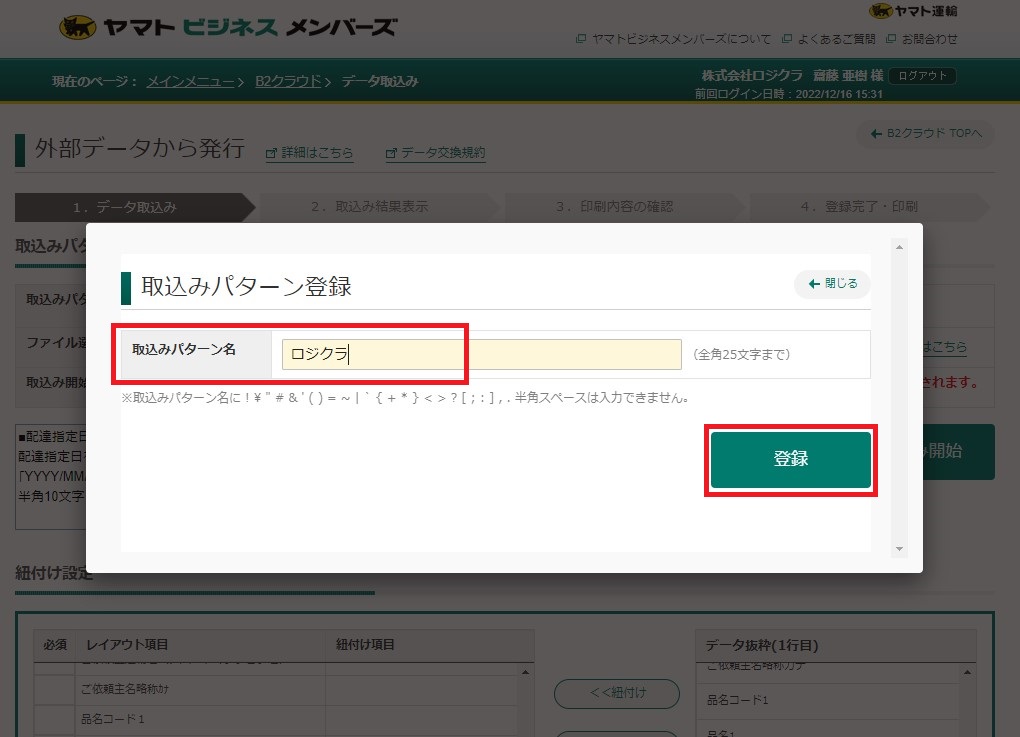The height and width of the screenshot is (737, 1020).
Task: Click layout list scroll up arrow
Action: 525,672
